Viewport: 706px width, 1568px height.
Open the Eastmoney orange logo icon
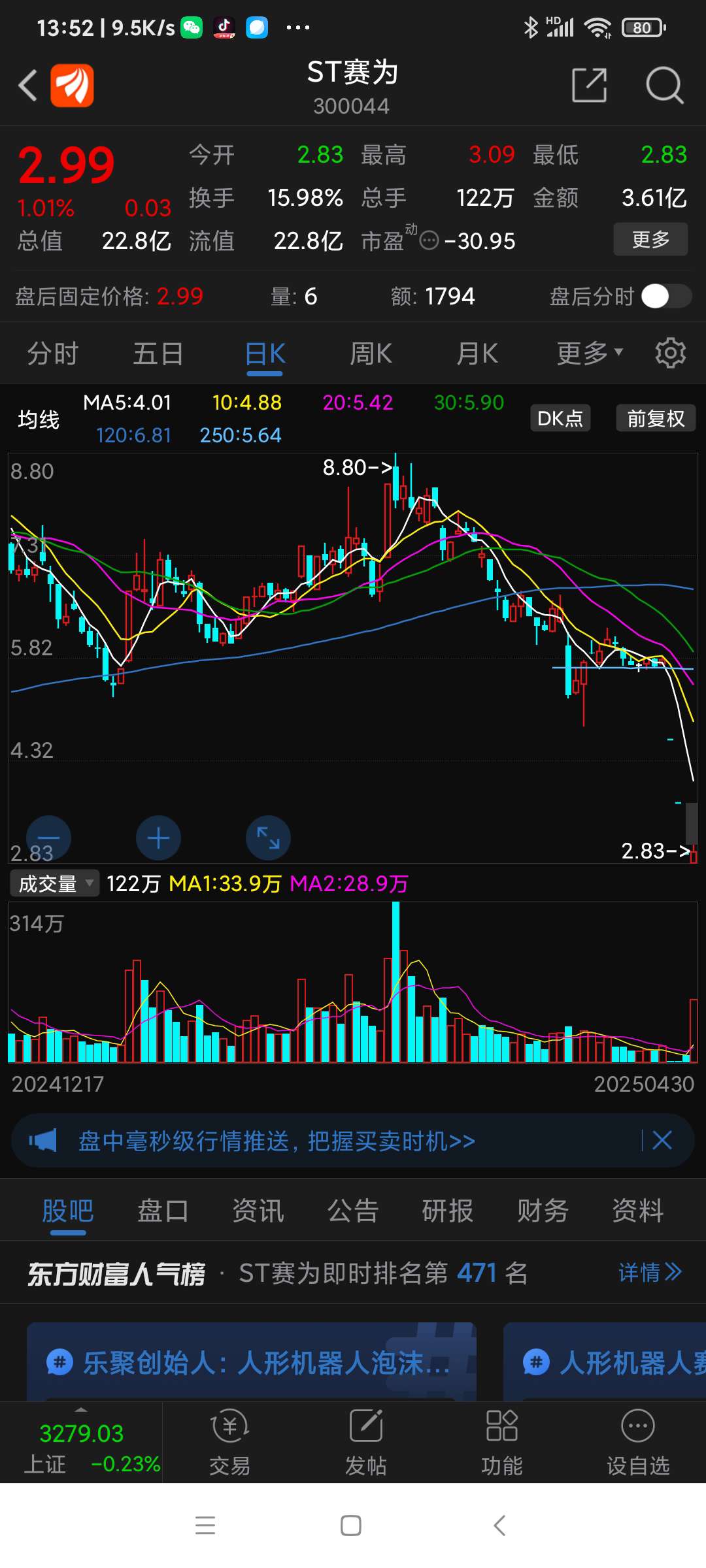click(x=72, y=85)
